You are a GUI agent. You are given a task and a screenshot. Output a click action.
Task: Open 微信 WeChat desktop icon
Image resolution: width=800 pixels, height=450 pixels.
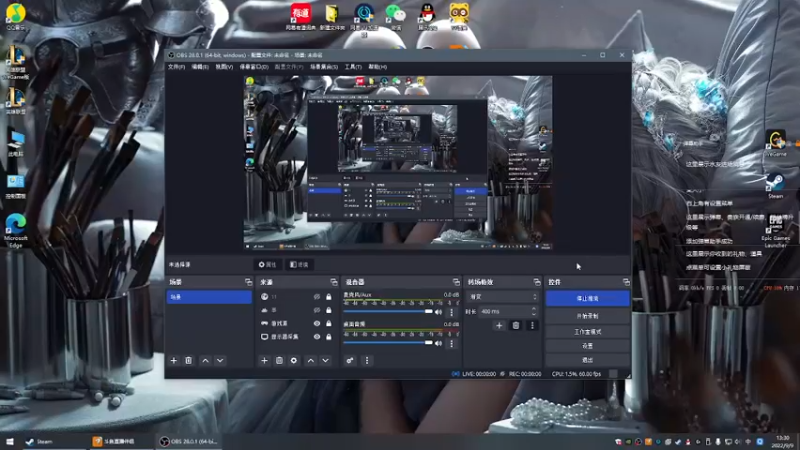[x=395, y=16]
